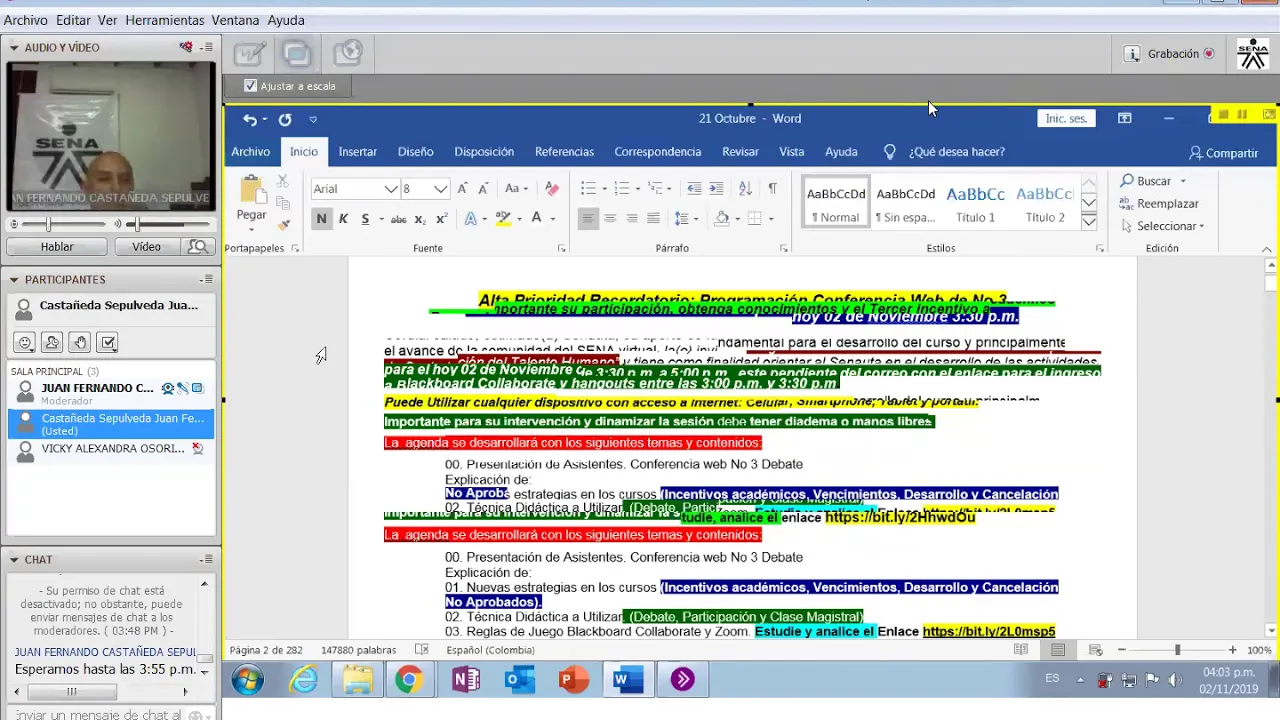The width and height of the screenshot is (1280, 720).
Task: Open the emoticon smiley button in Participantes
Action: click(x=26, y=343)
